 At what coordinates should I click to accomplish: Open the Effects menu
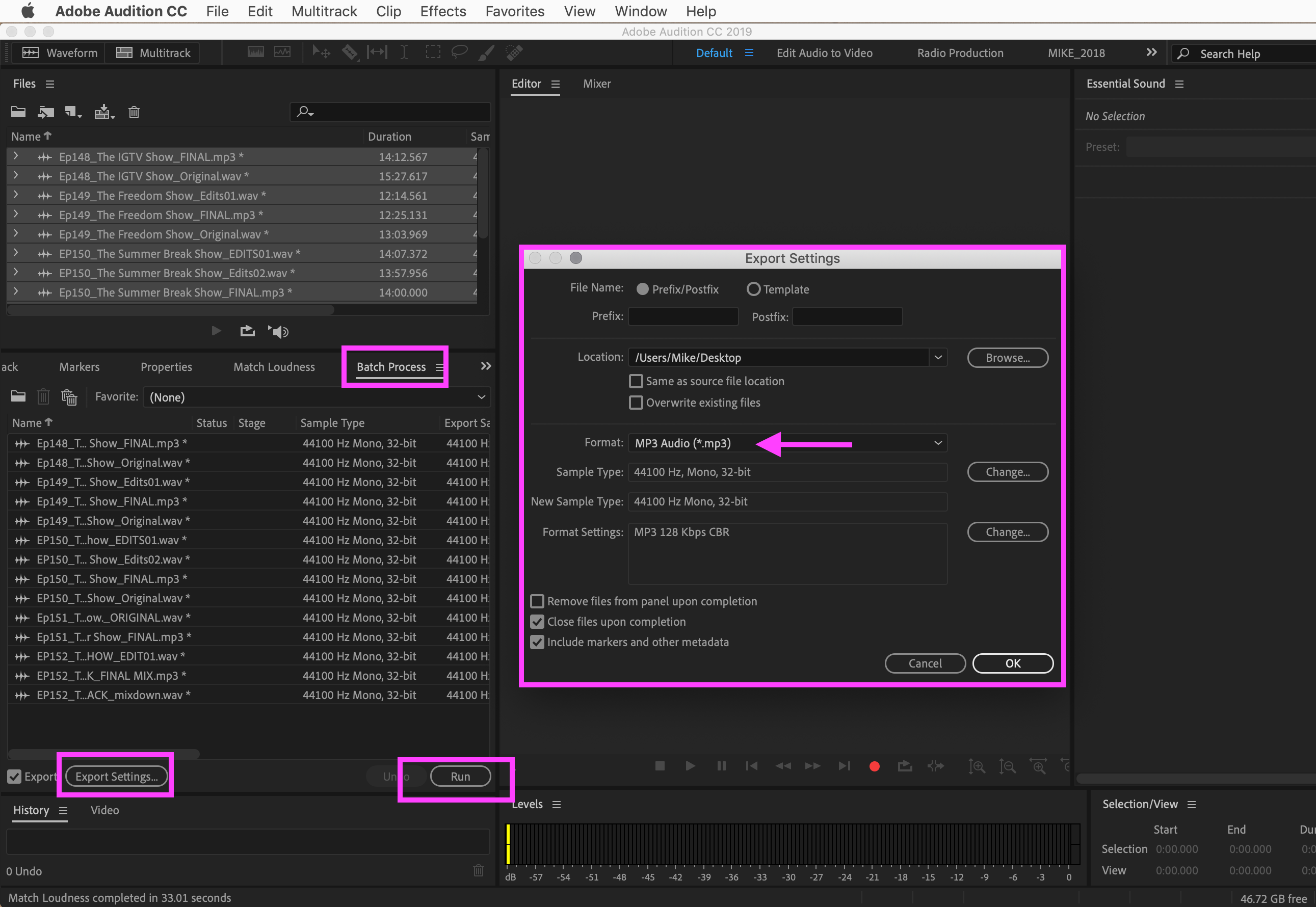point(443,11)
